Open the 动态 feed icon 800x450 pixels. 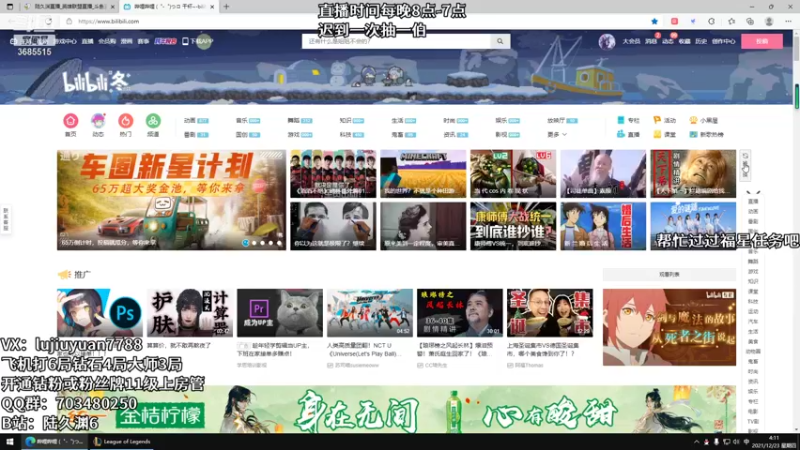(x=98, y=121)
